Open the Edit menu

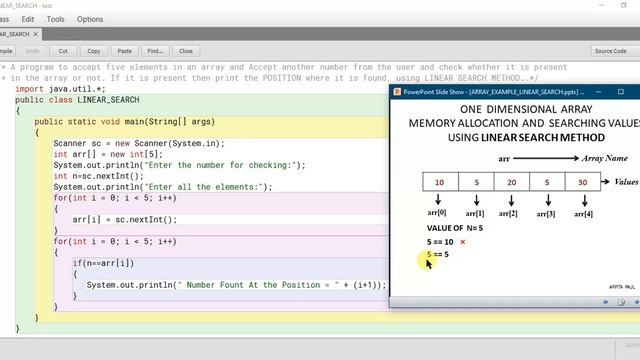[x=28, y=19]
